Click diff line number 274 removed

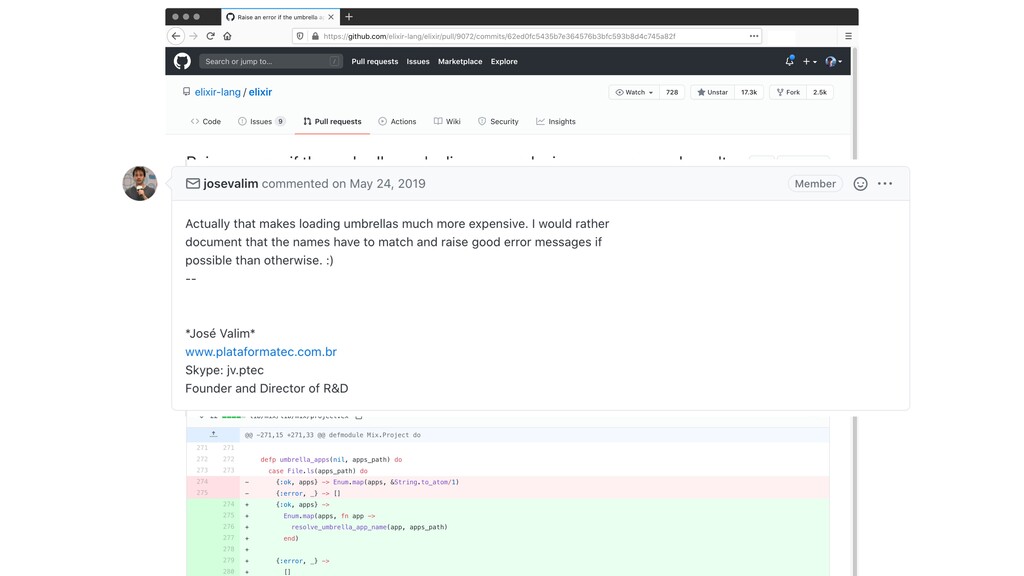pyautogui.click(x=202, y=482)
